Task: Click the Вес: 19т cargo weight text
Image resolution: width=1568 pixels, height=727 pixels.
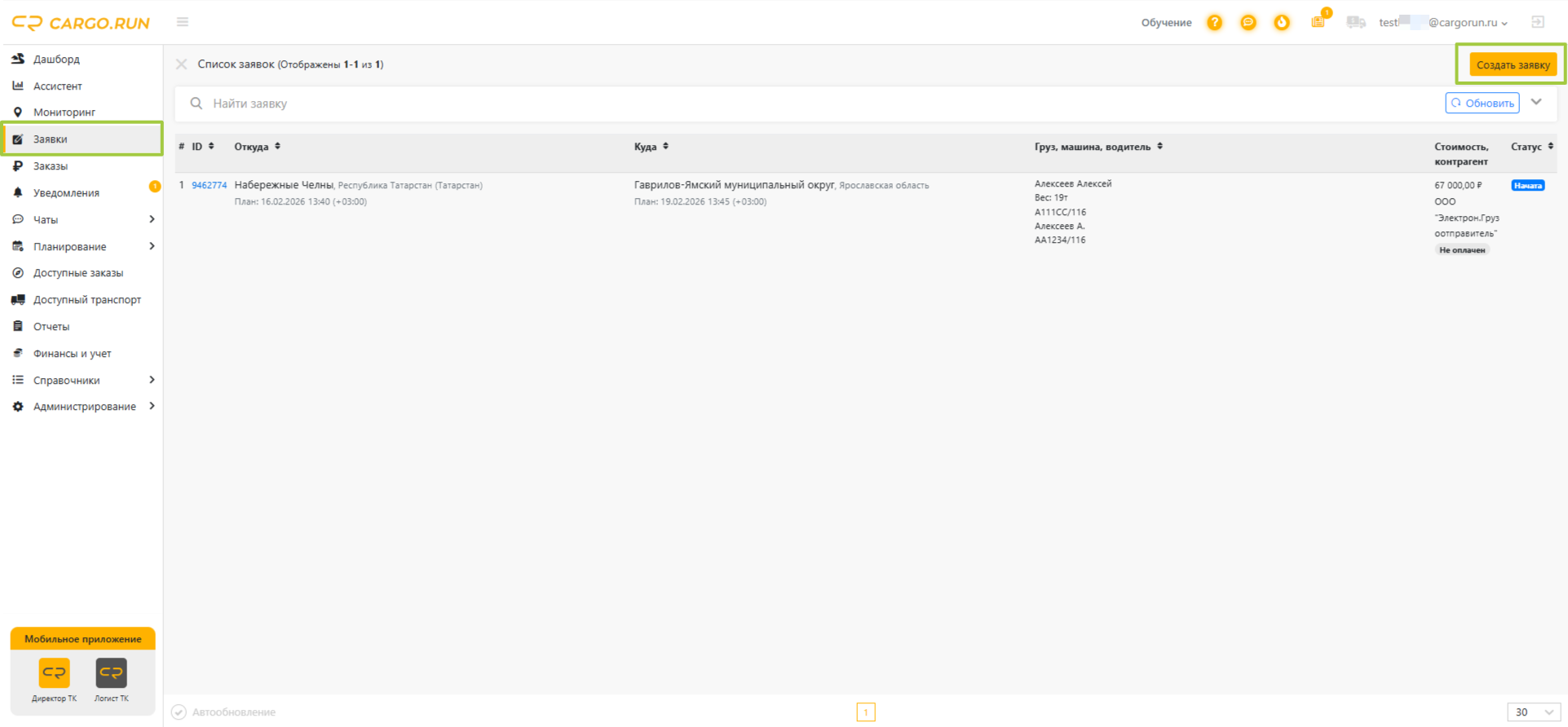Action: [1051, 198]
